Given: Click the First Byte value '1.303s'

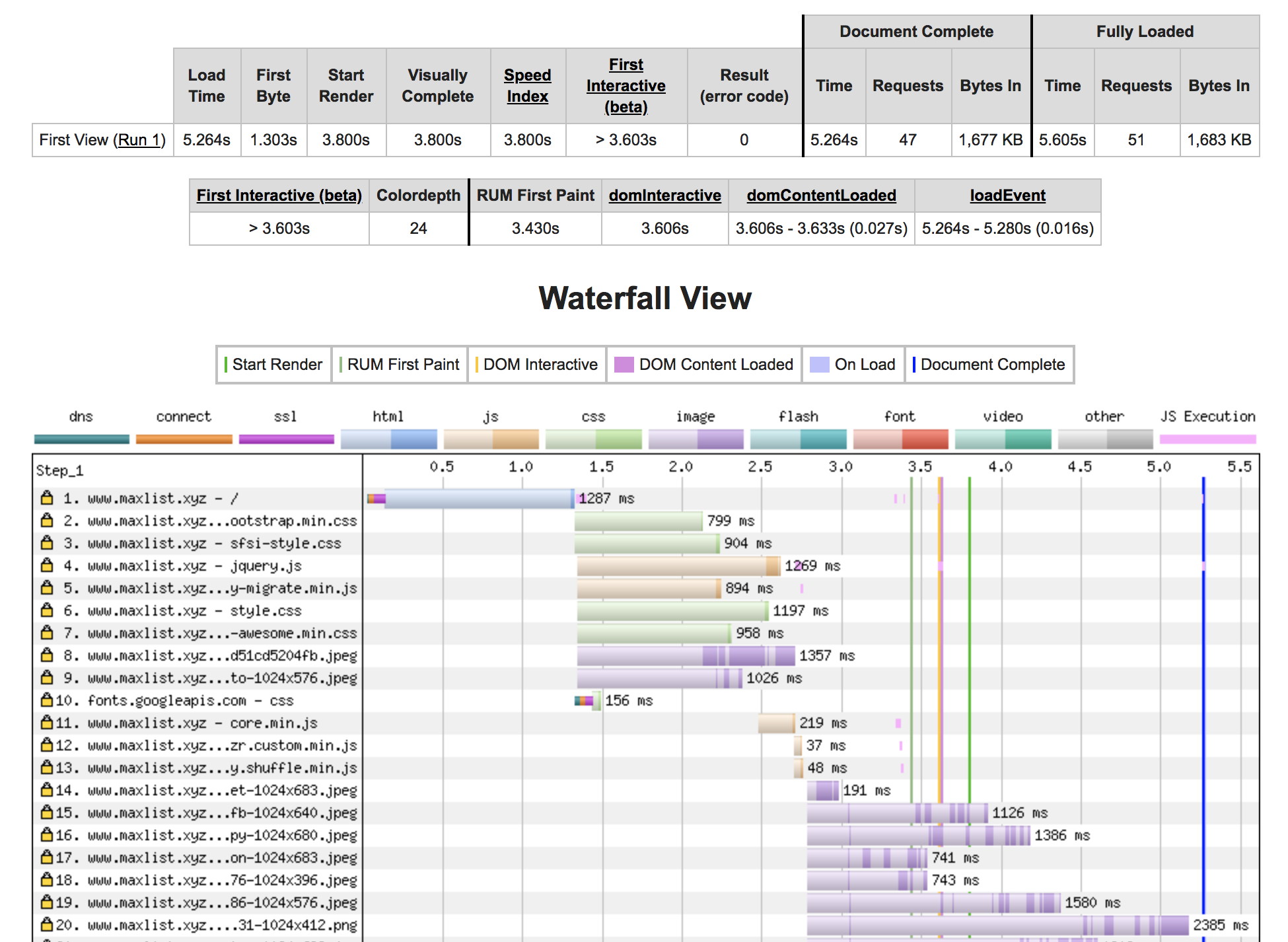Looking at the screenshot, I should pos(273,140).
